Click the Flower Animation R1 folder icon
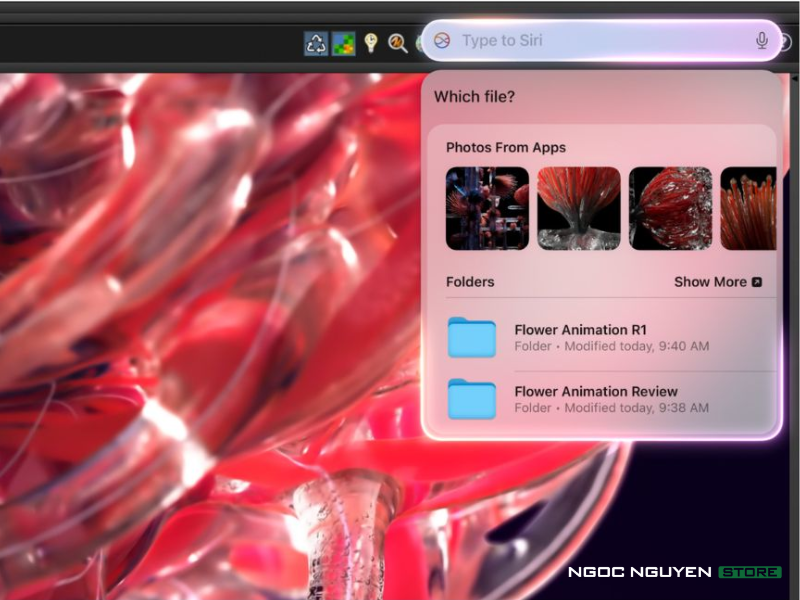Viewport: 800px width, 600px height. click(x=472, y=338)
